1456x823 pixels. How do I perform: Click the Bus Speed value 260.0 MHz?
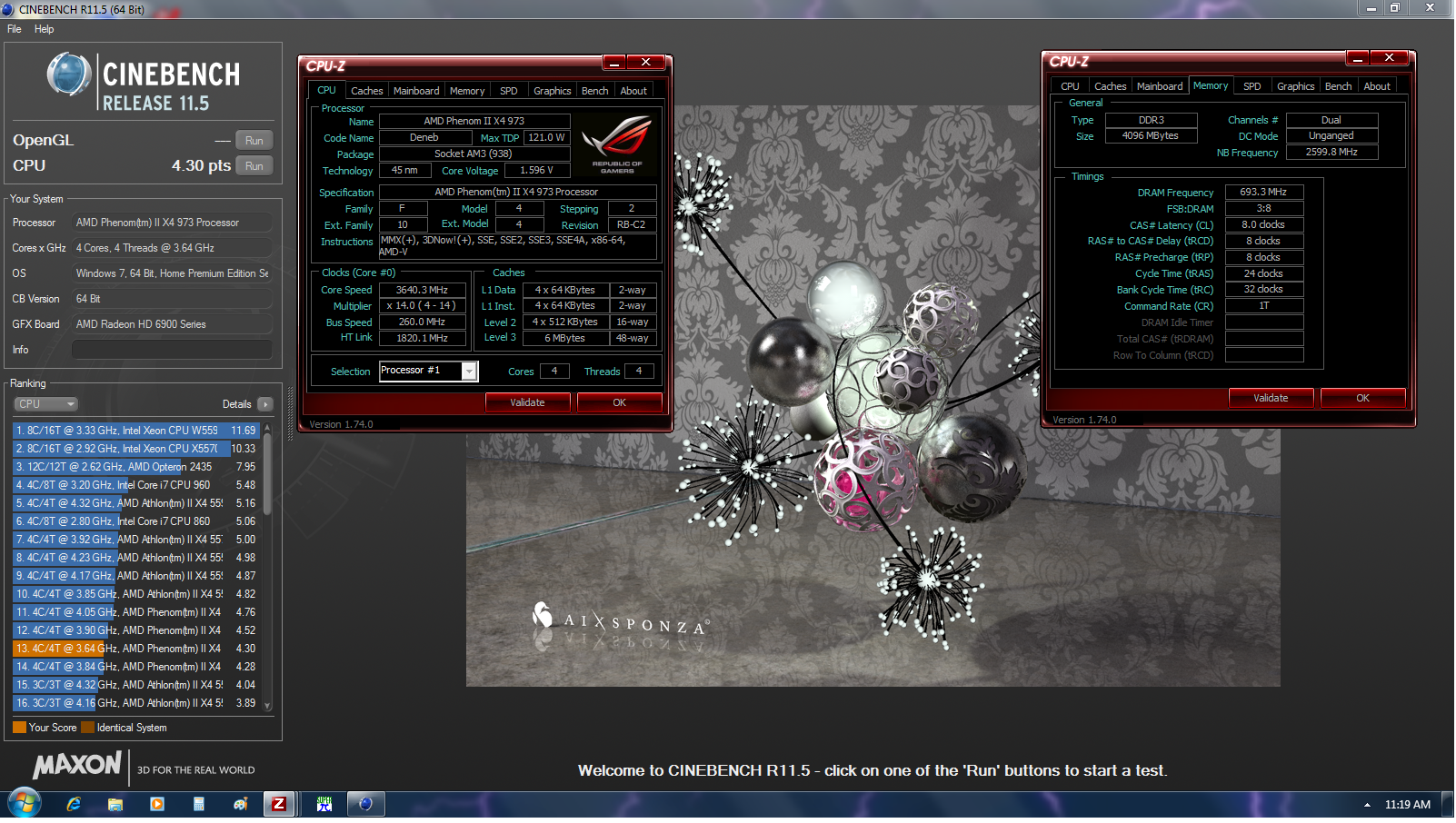[422, 322]
